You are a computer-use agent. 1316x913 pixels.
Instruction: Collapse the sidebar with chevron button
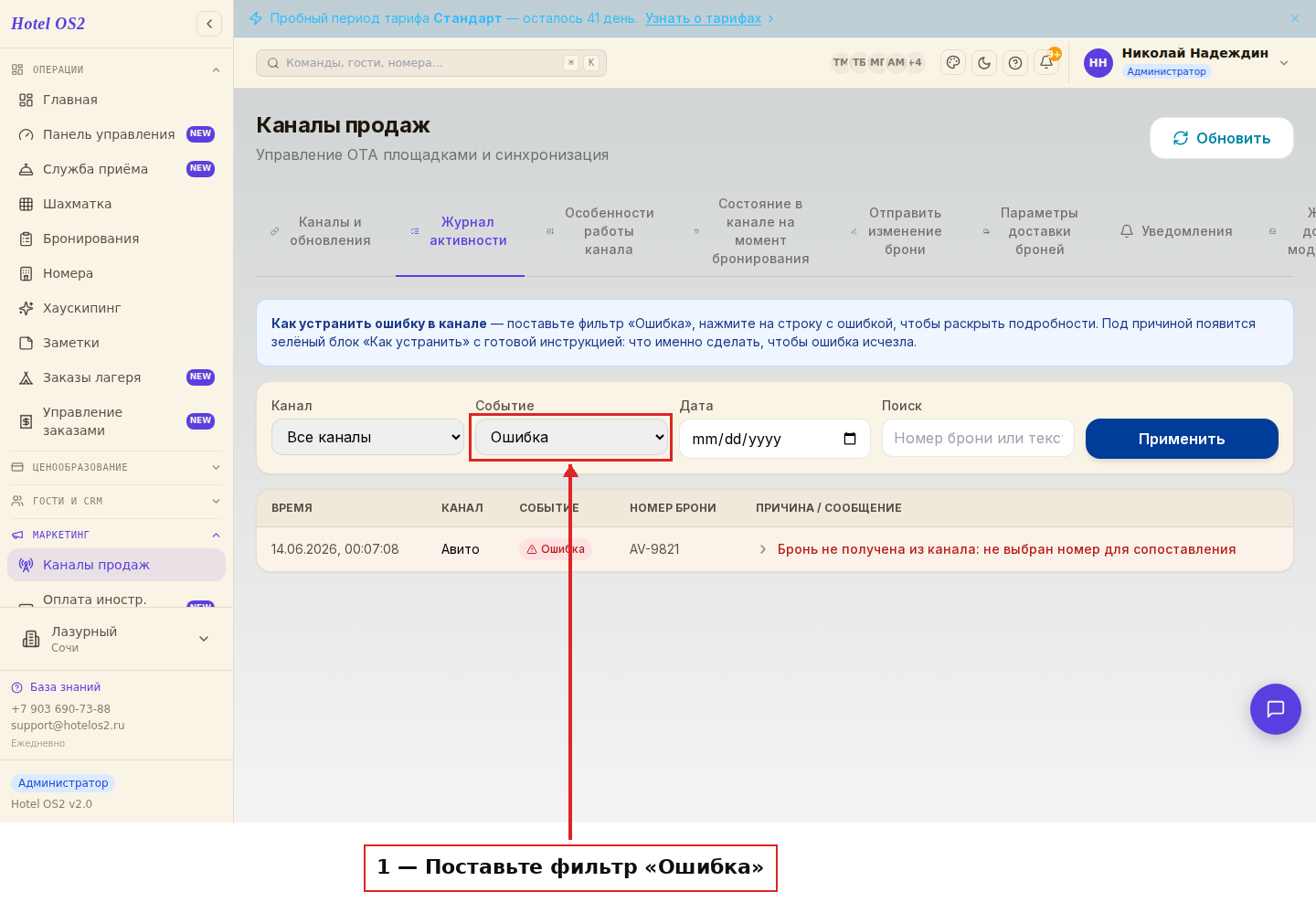[209, 24]
